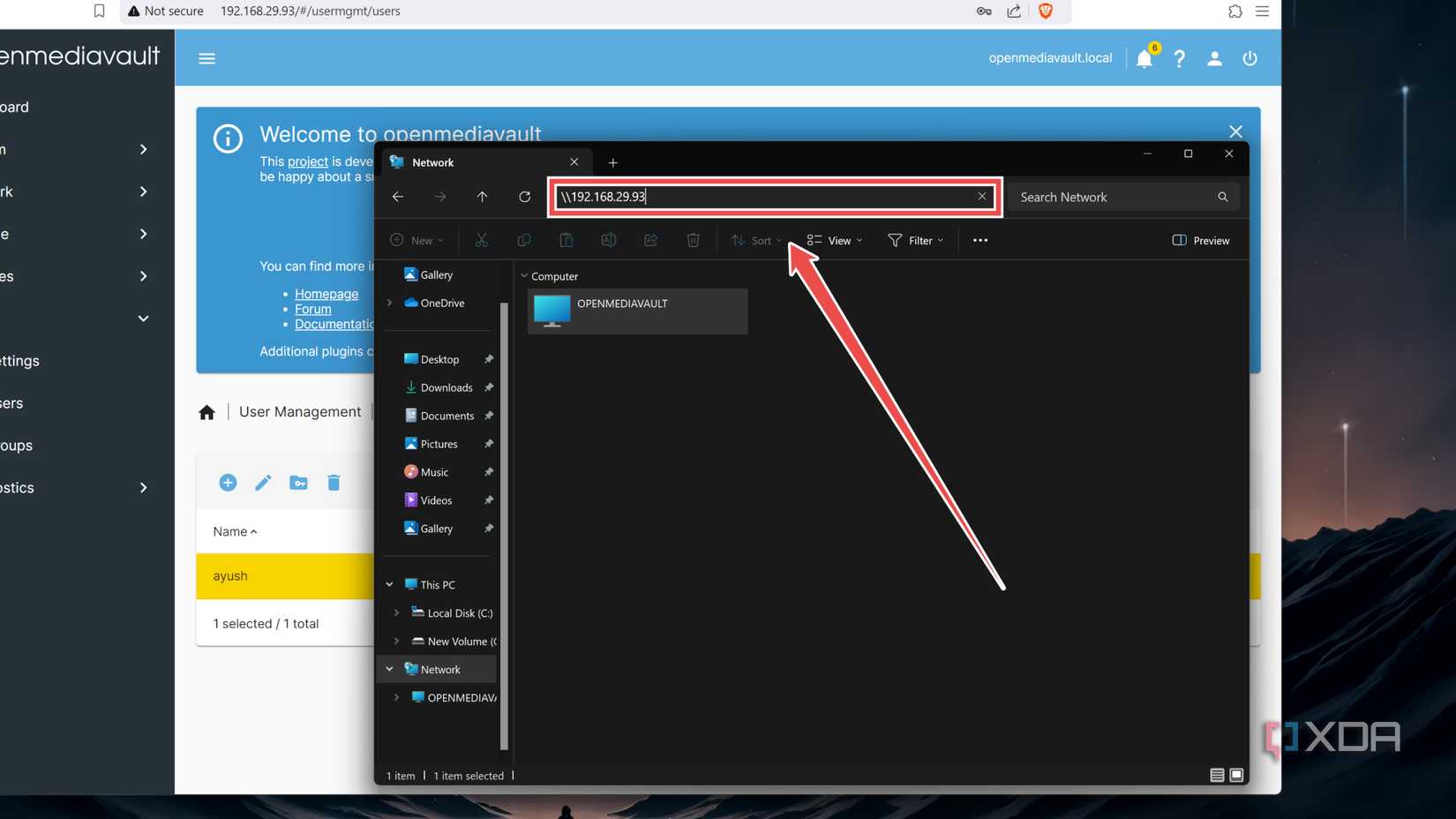
Task: Expand the Local Disk (C:) node
Action: click(x=396, y=612)
